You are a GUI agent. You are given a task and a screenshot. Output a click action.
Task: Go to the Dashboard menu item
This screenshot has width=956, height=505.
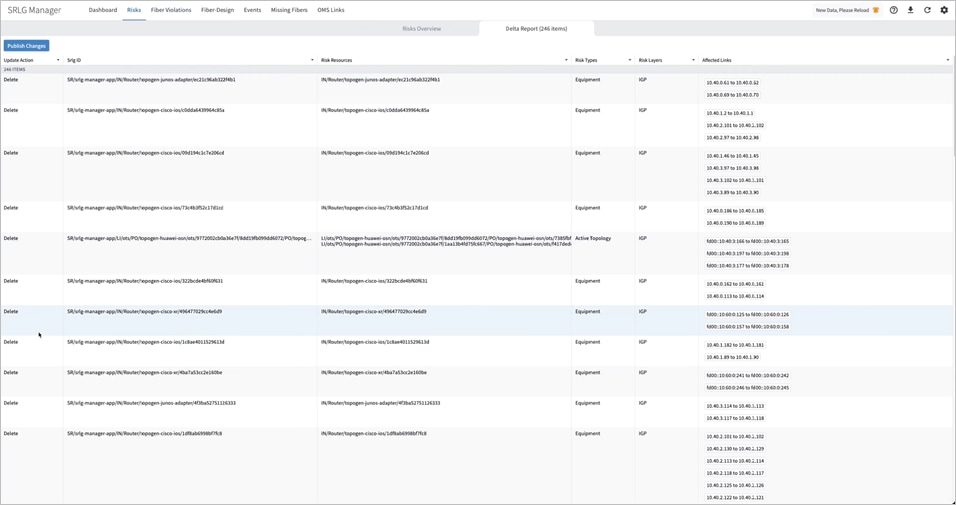(x=103, y=10)
